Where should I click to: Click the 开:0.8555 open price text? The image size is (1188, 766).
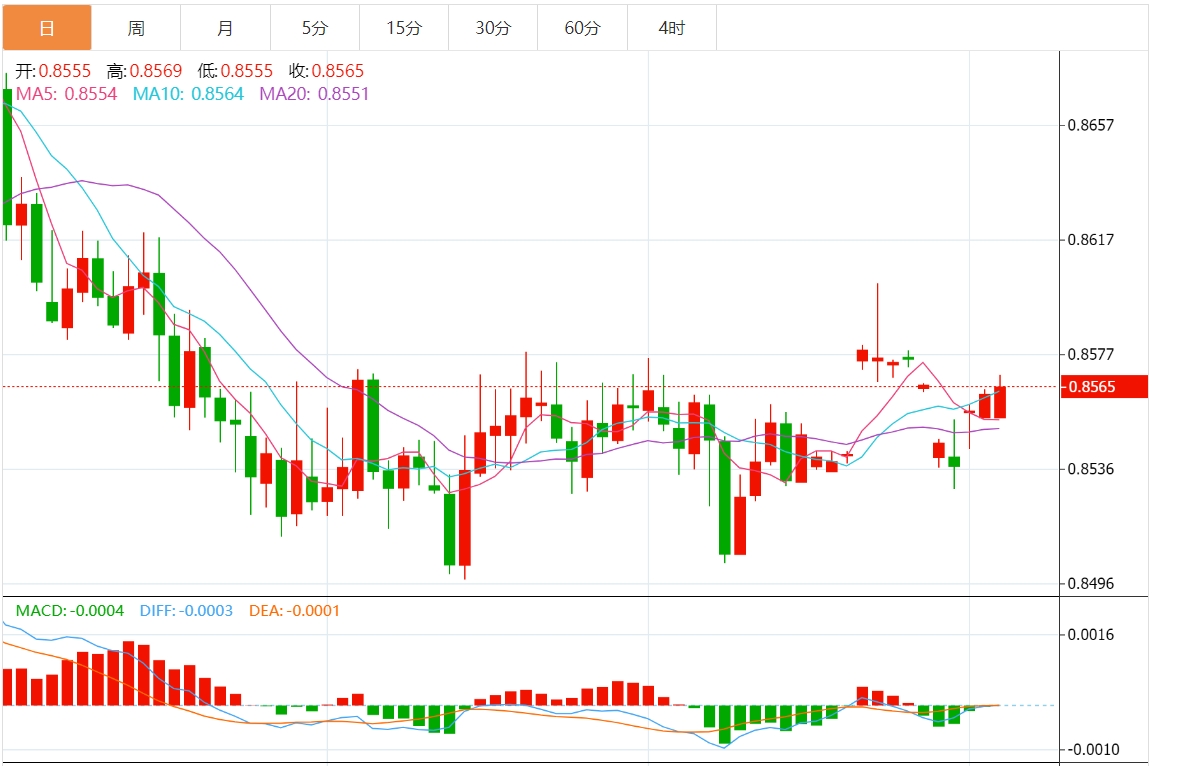coord(53,71)
